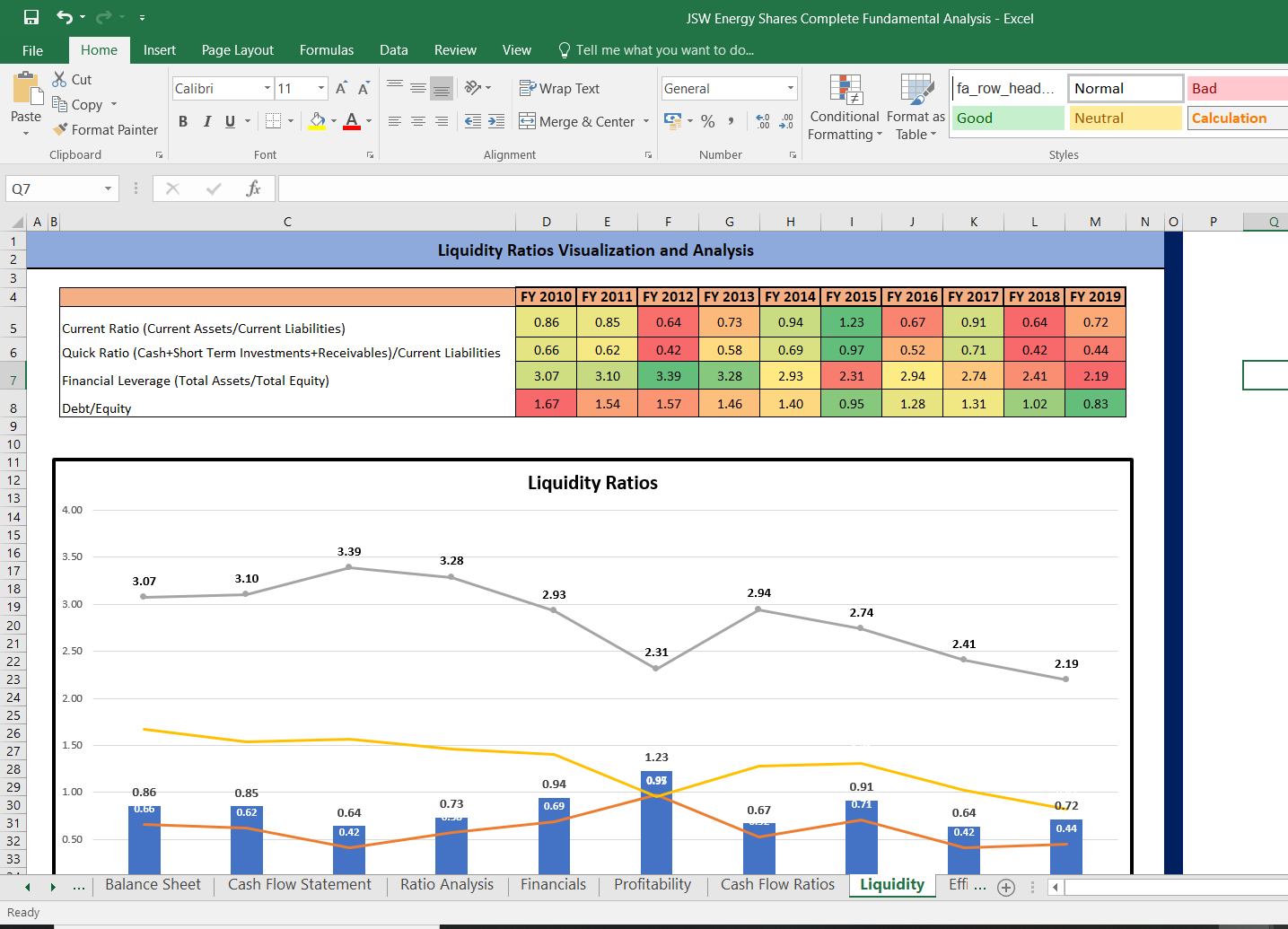Screen dimensions: 1288x929
Task: Click into the formula bar
Action: 781,188
